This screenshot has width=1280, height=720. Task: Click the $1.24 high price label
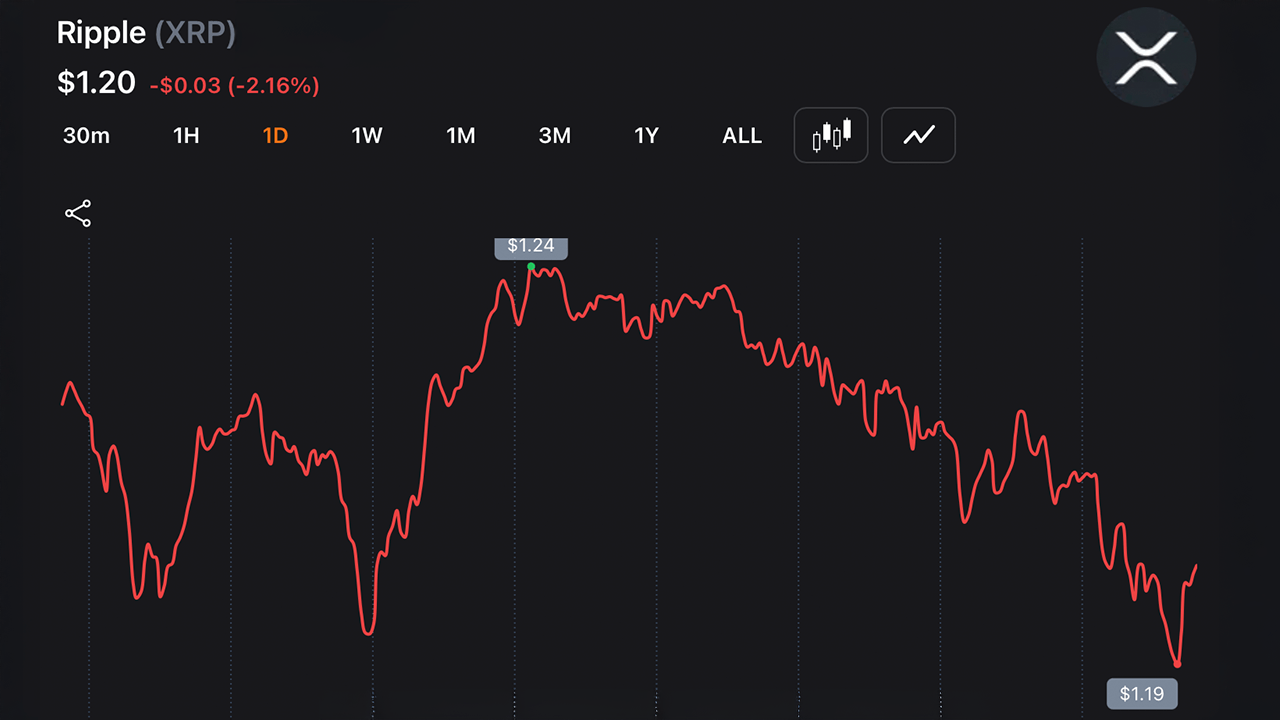[x=531, y=247]
